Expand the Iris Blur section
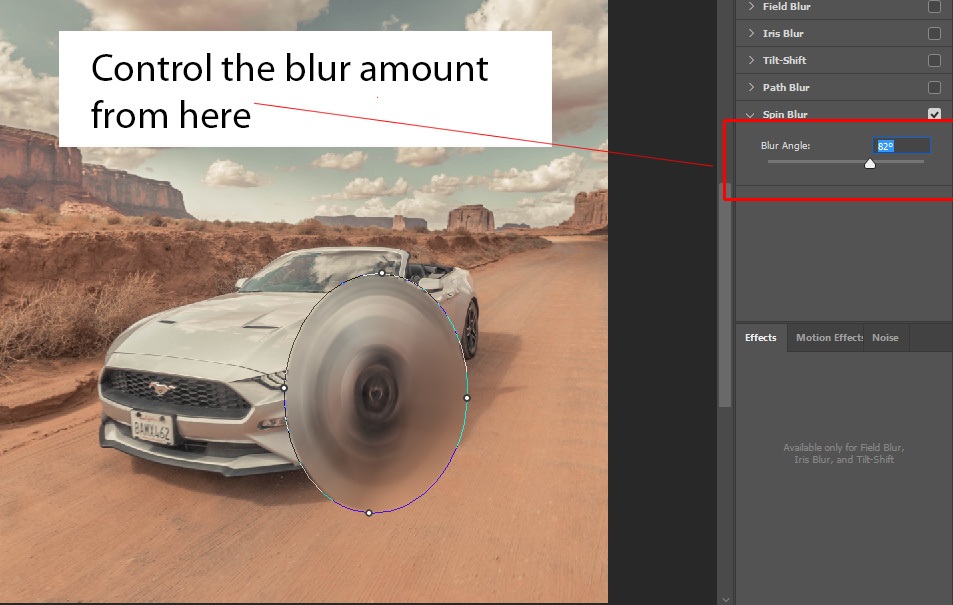953x605 pixels. click(x=751, y=34)
